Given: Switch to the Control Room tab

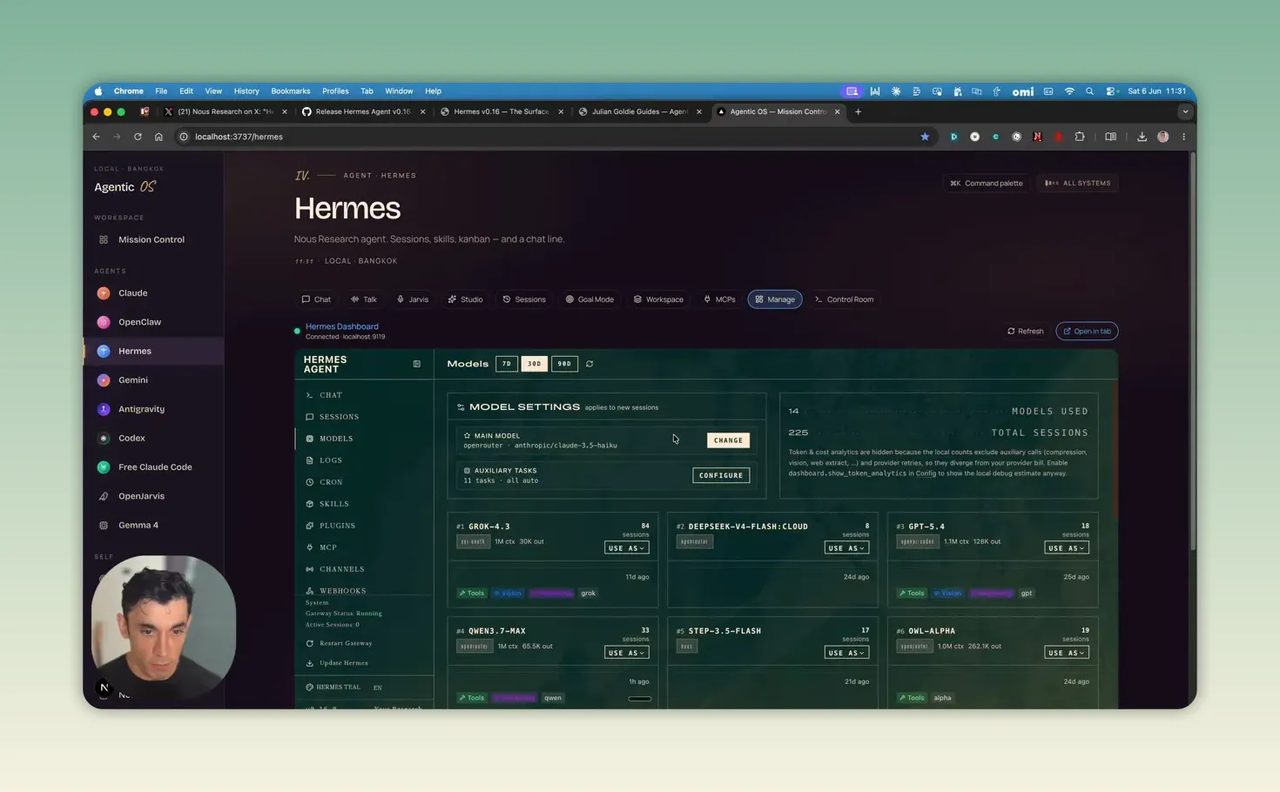Looking at the screenshot, I should click(844, 299).
